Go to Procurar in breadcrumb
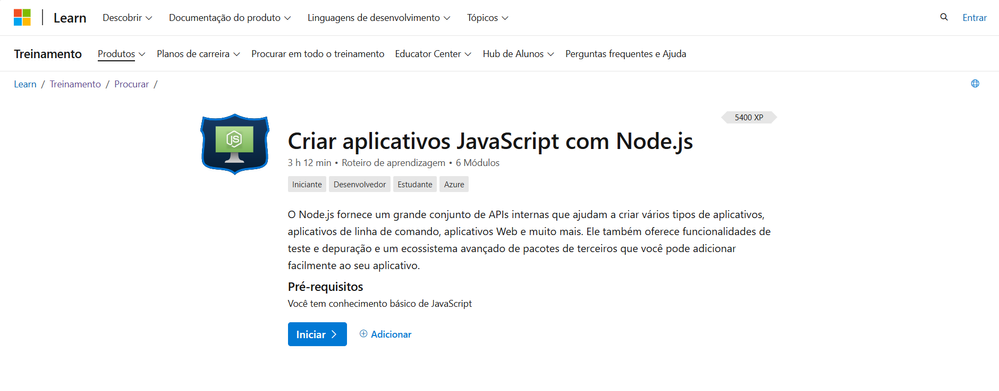The image size is (999, 391). pos(131,84)
